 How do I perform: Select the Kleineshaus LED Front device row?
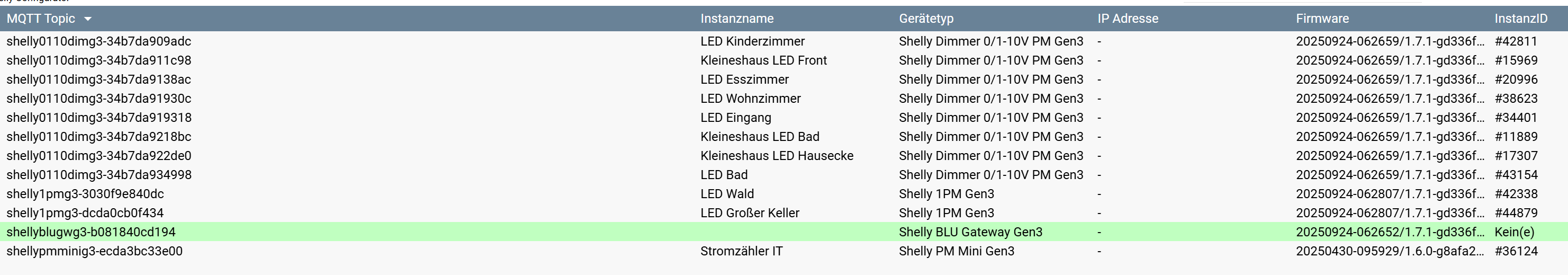click(x=763, y=60)
